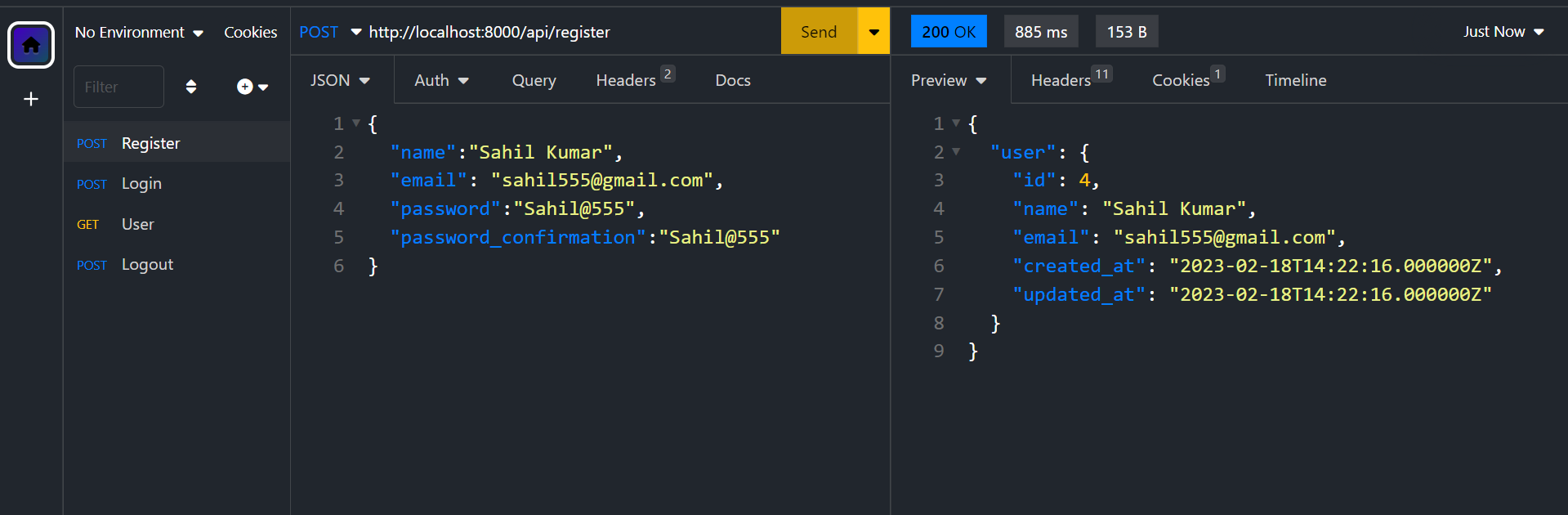The height and width of the screenshot is (515, 1568).
Task: Open the Send options dropdown arrow
Action: click(x=873, y=32)
